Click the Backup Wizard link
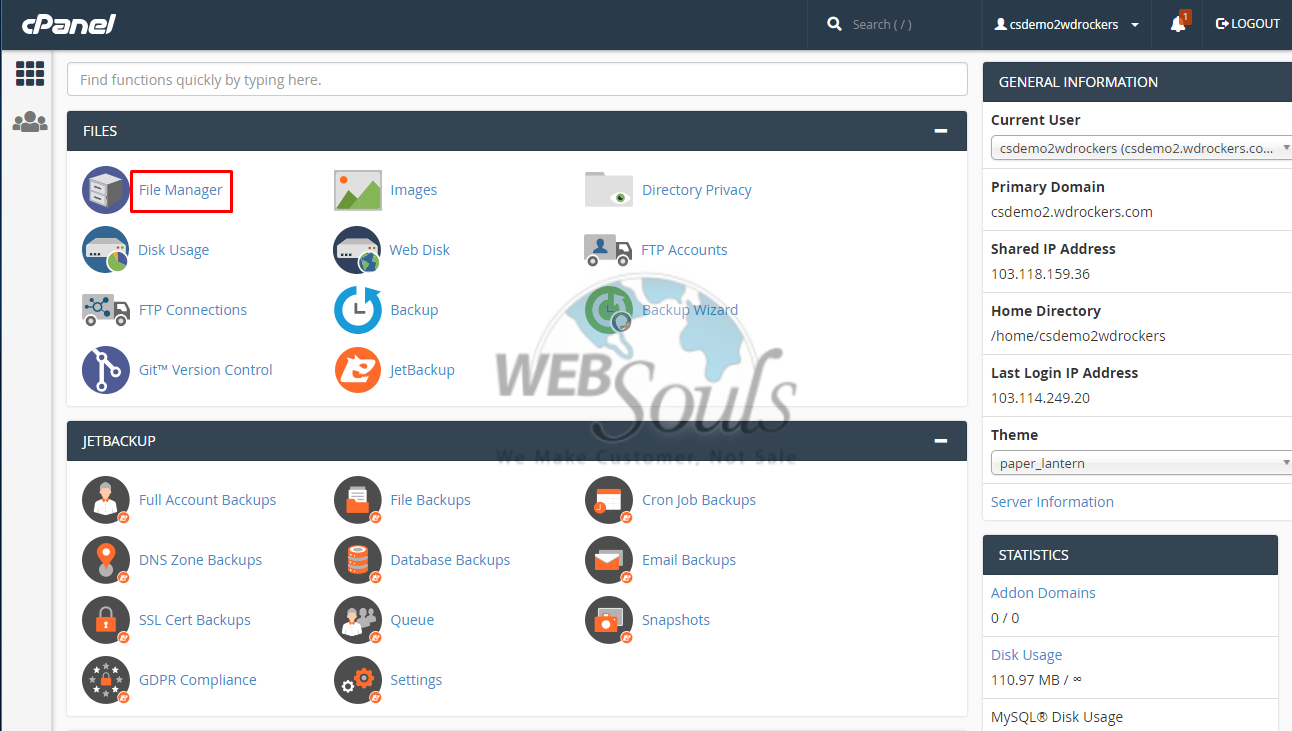 (690, 310)
